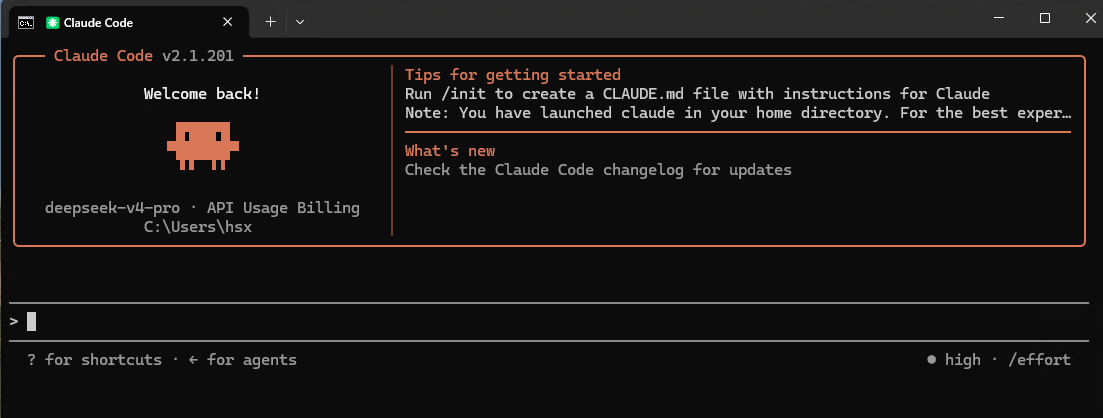Click the terminal profile icon in the tab
Image resolution: width=1103 pixels, height=418 pixels.
tap(26, 23)
